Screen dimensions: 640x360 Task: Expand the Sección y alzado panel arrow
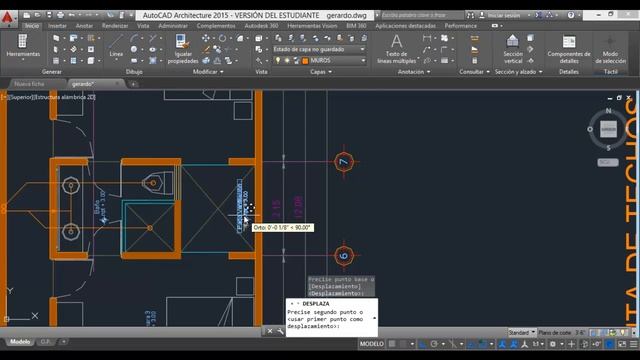[x=541, y=72]
